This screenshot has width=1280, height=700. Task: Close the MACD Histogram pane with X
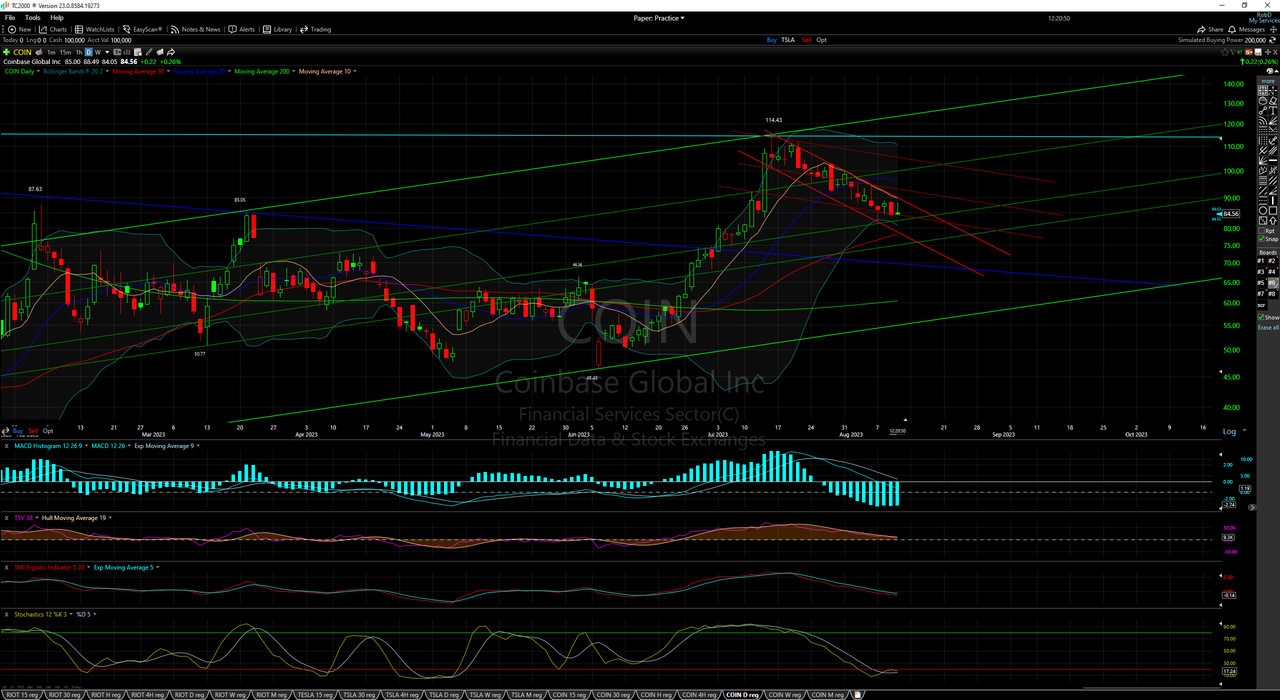point(6,445)
